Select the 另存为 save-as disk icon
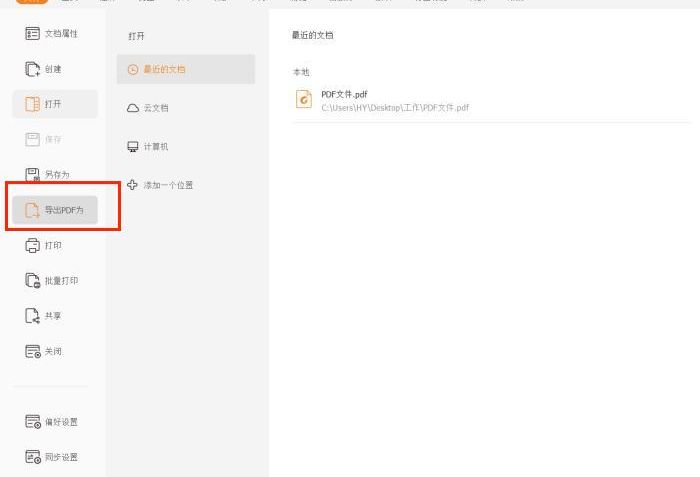The image size is (700, 477). 32,175
